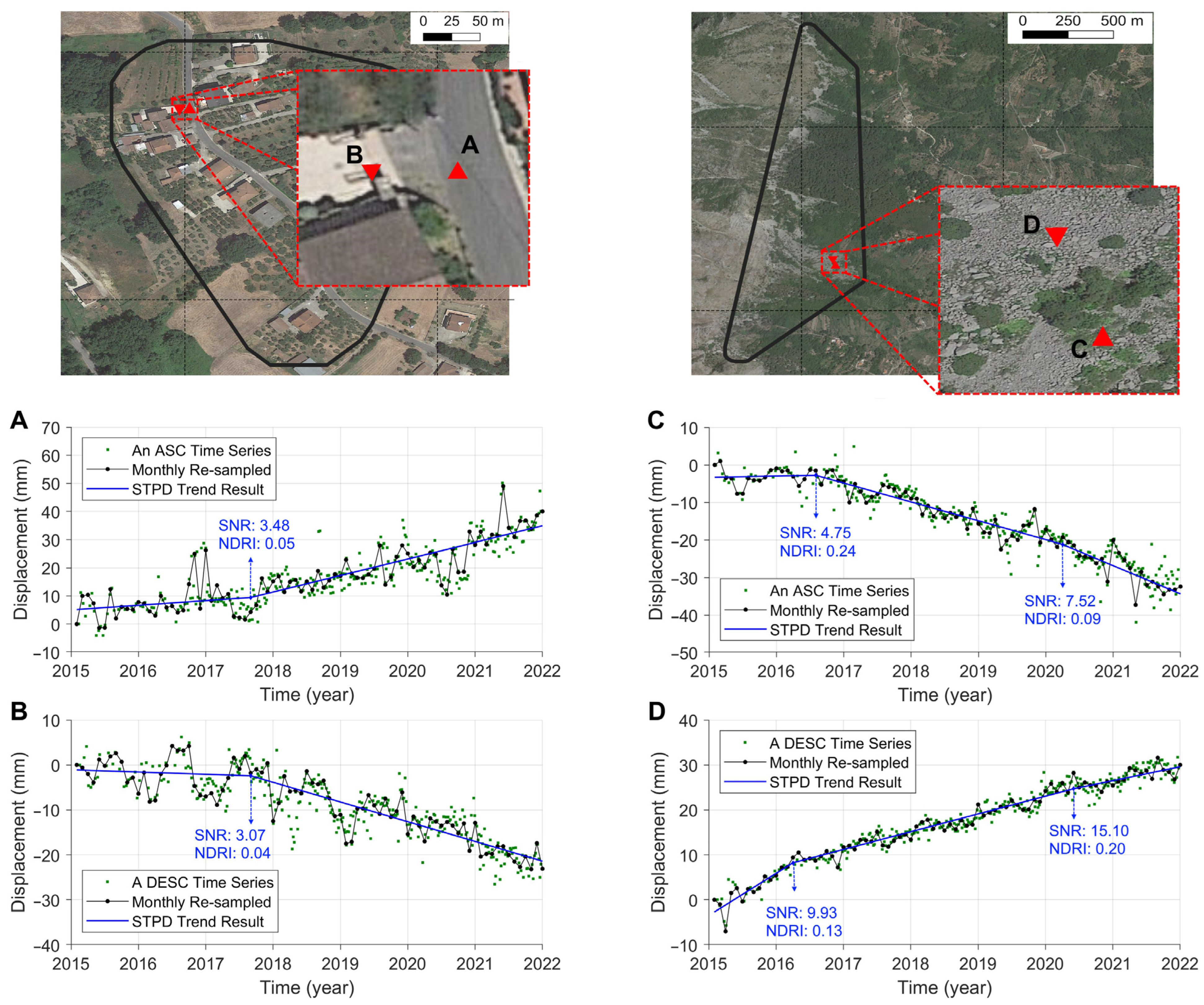The height and width of the screenshot is (1005, 1204).
Task: Click 'Monthly Re-sampled' legend entry in chart C
Action: click(x=839, y=610)
